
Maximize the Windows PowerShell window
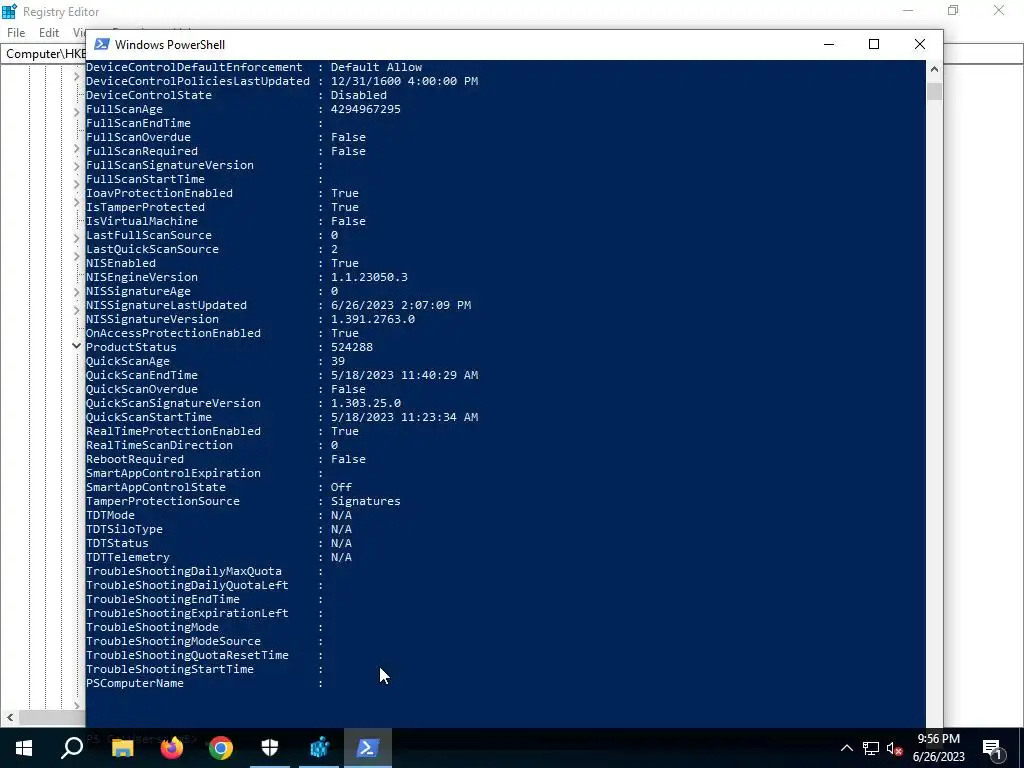(874, 44)
